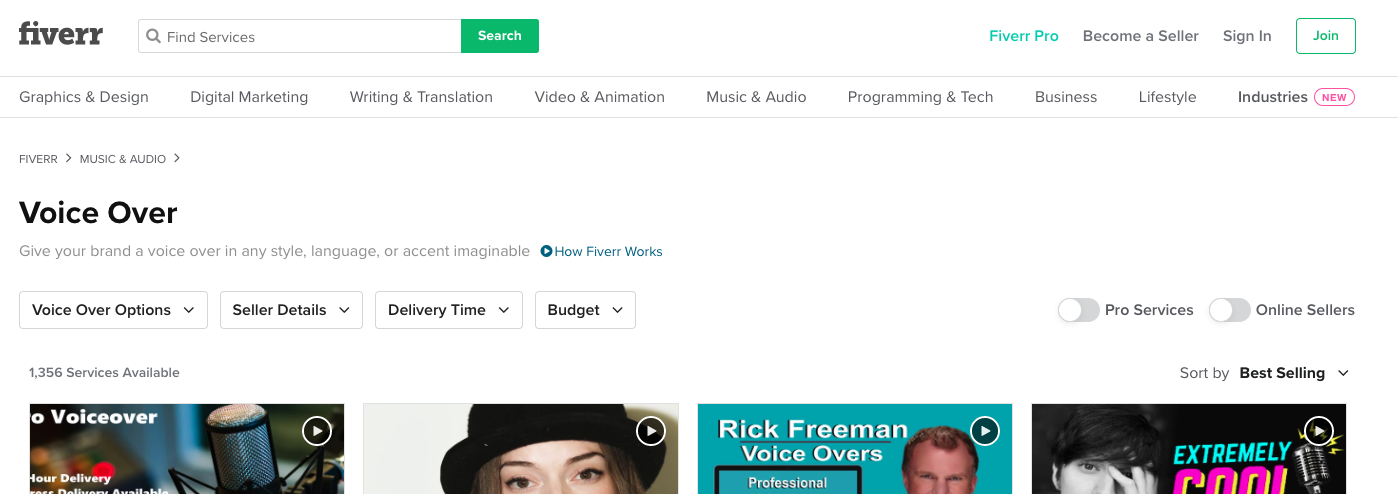The image size is (1398, 494).
Task: Open Become a Seller link
Action: [x=1141, y=36]
